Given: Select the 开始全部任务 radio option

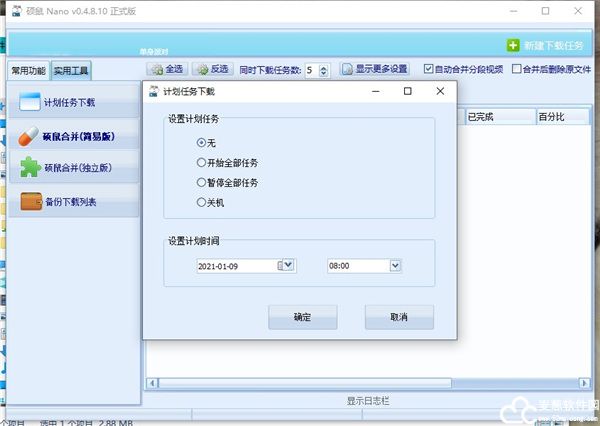Looking at the screenshot, I should tap(203, 163).
